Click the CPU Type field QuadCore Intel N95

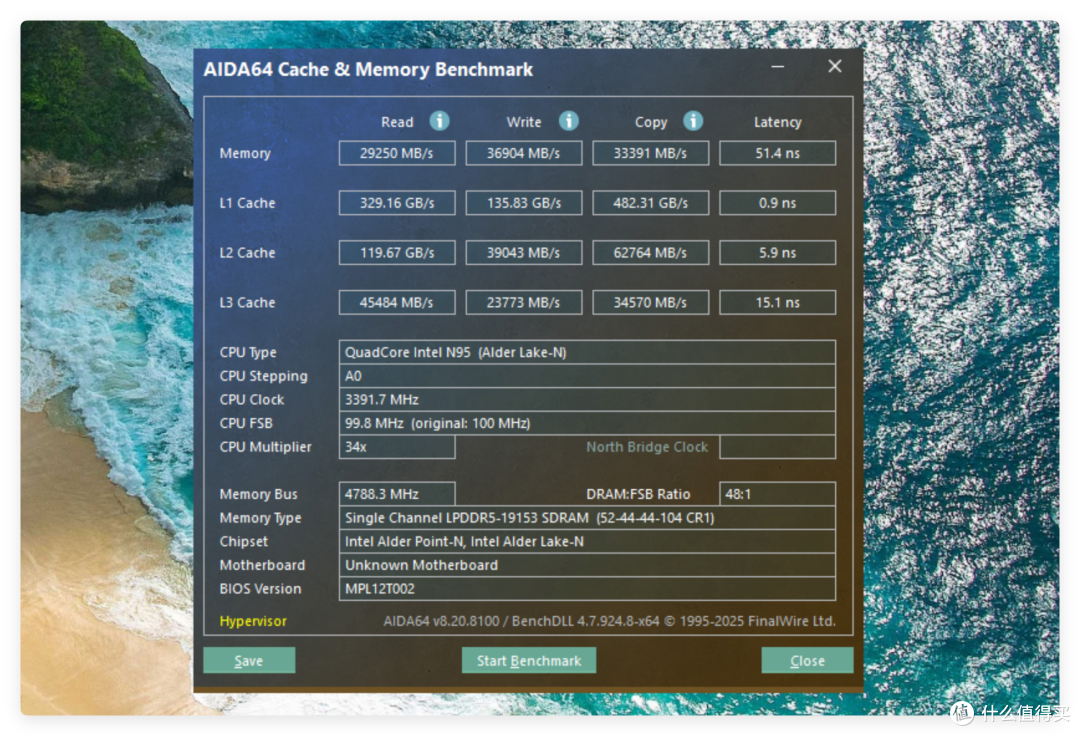[x=587, y=352]
